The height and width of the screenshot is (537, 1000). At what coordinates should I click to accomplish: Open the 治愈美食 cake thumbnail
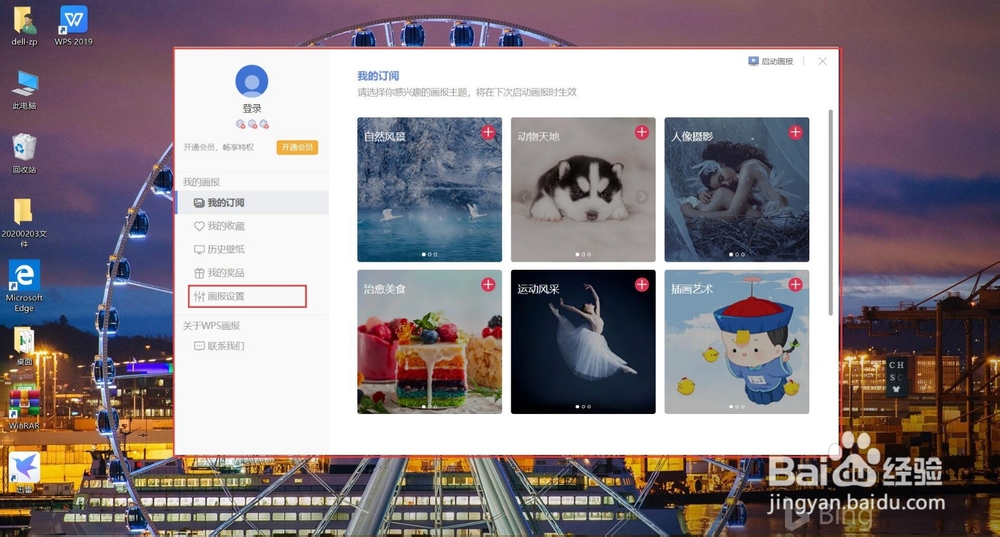(x=429, y=342)
